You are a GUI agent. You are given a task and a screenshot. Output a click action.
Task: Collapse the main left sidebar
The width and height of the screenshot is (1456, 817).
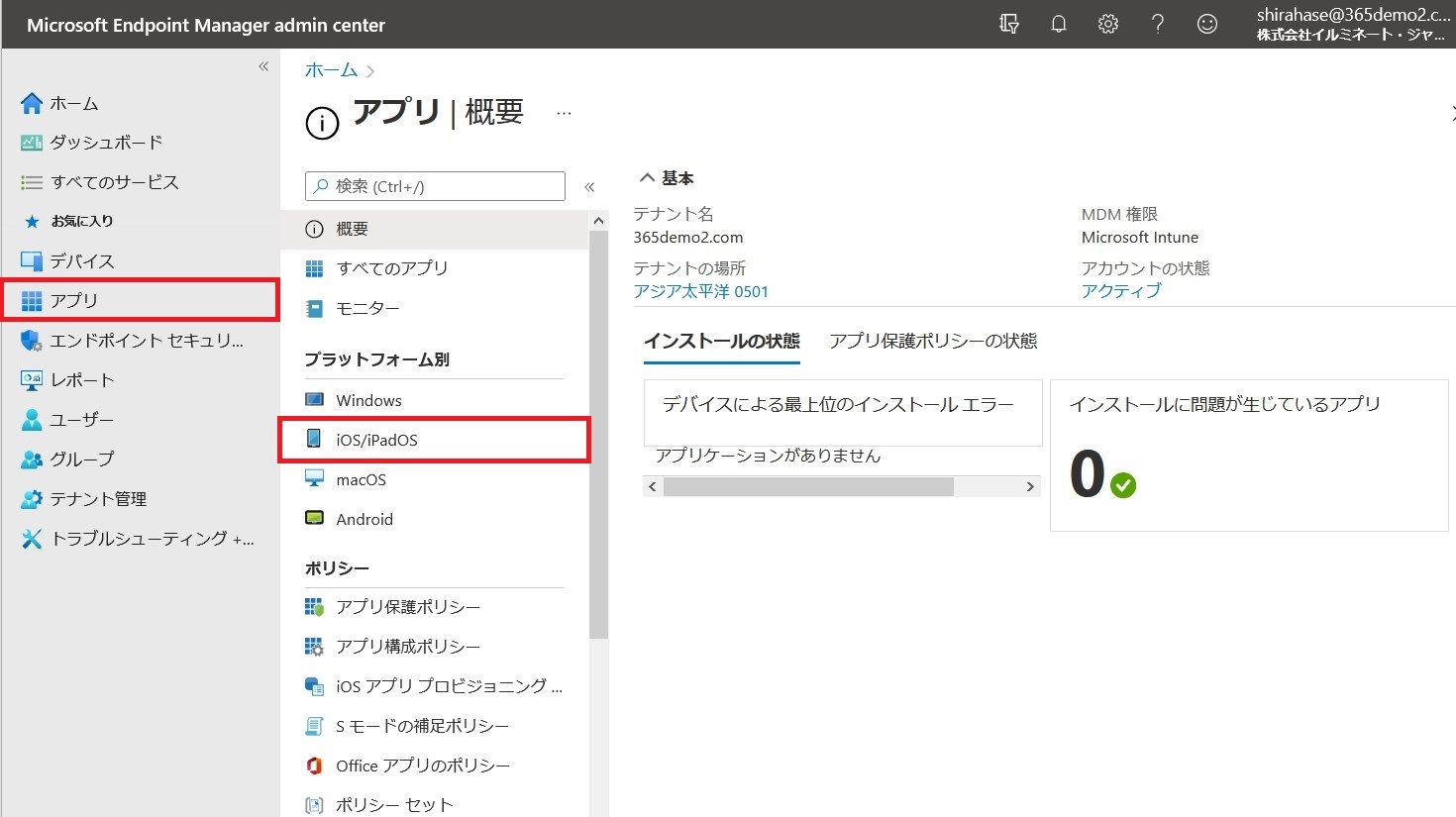point(263,66)
